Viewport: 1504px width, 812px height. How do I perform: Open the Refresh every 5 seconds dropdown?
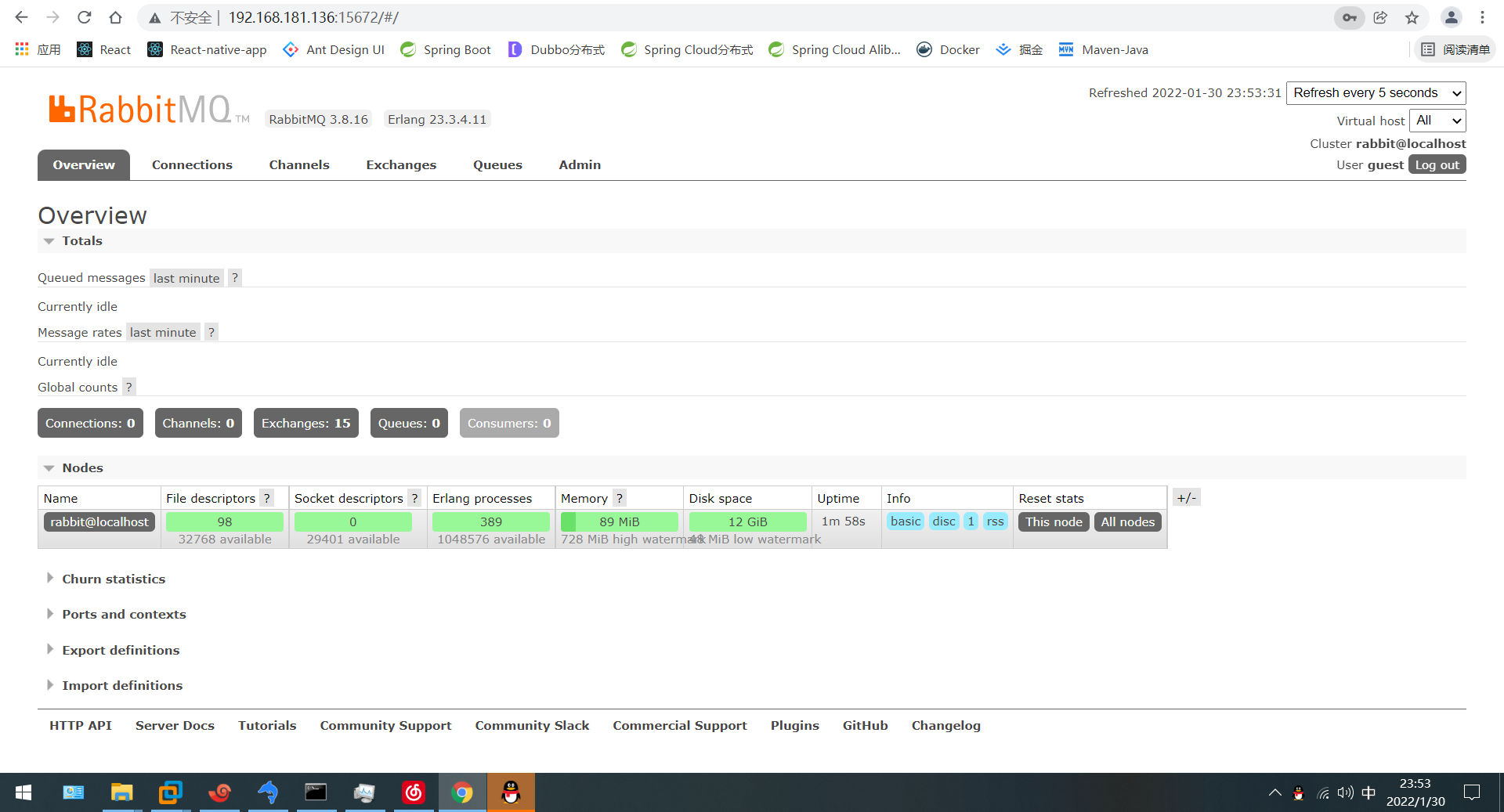pyautogui.click(x=1376, y=92)
